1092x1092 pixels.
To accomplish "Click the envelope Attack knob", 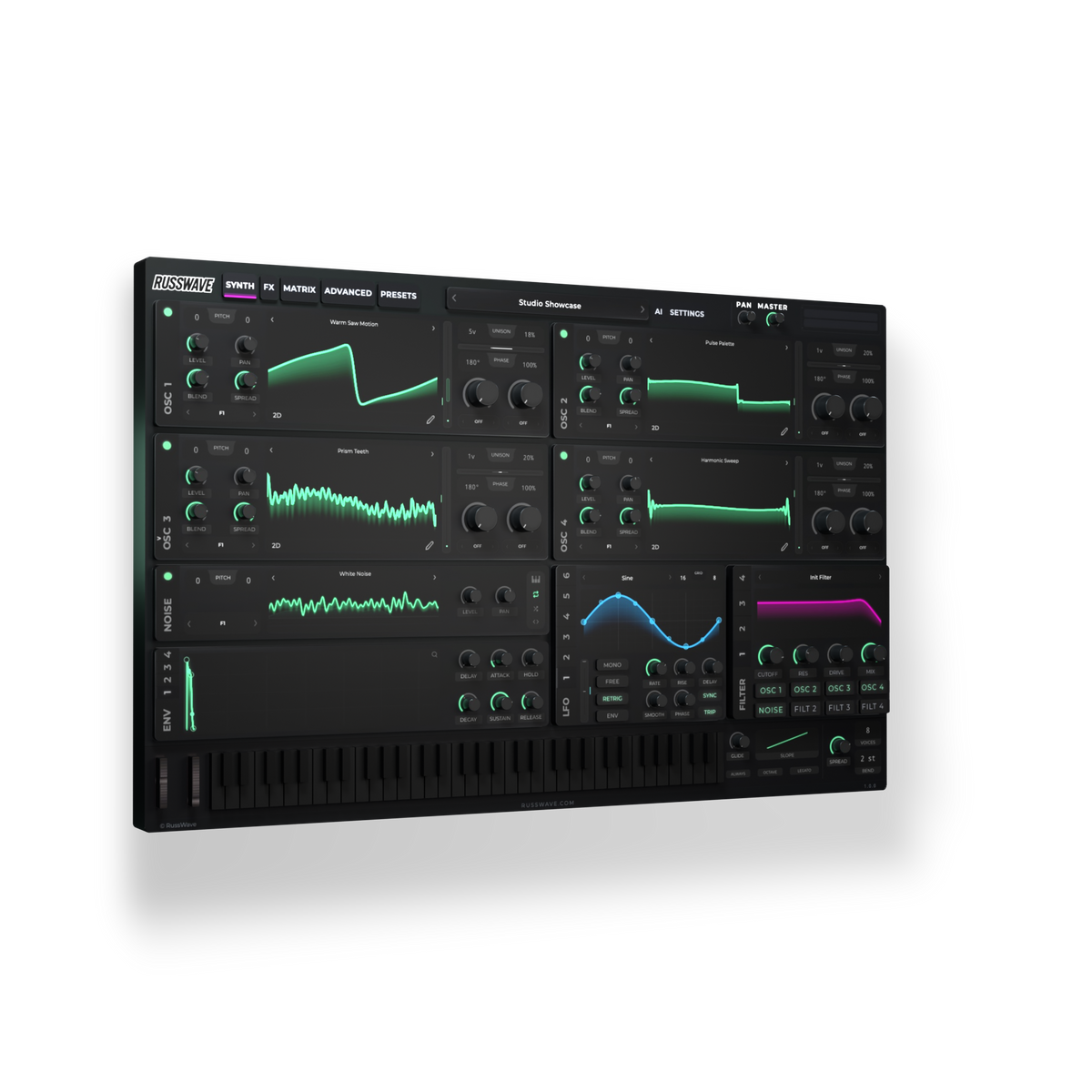I will tap(500, 660).
